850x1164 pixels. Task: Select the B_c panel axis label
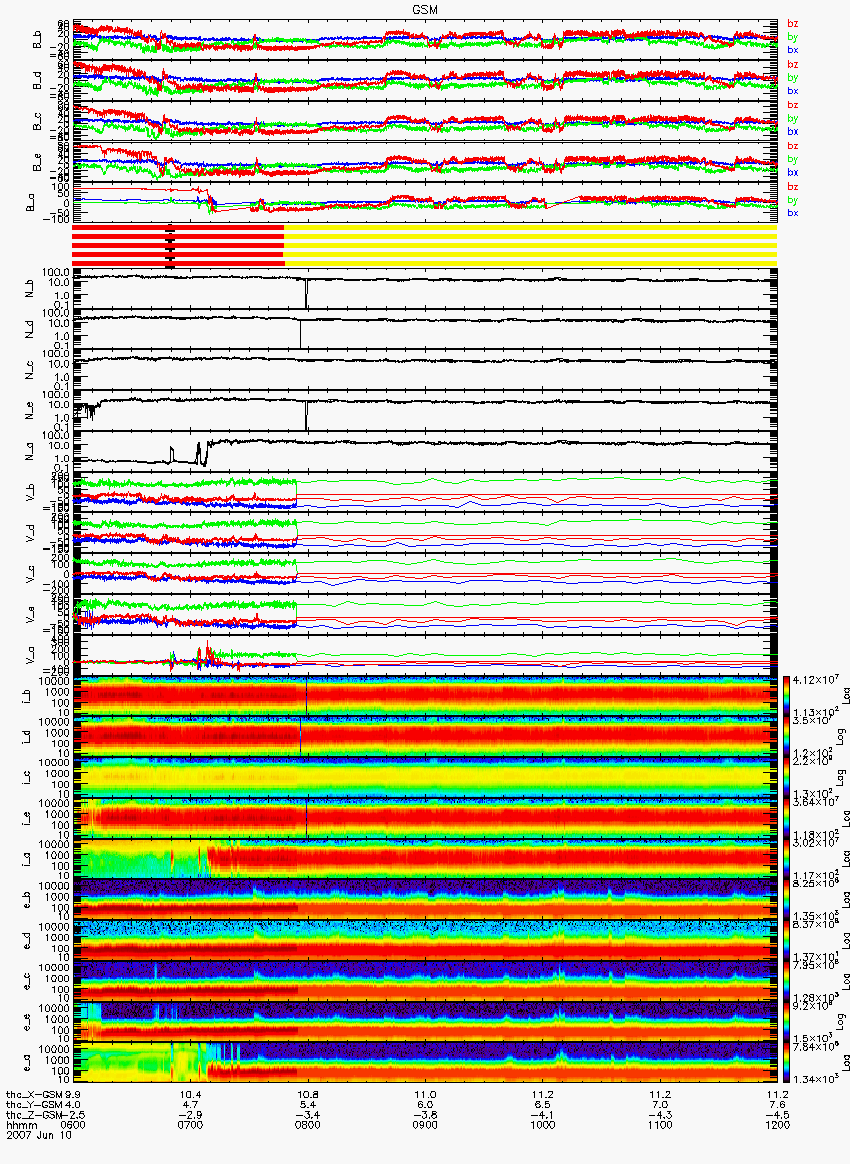click(x=36, y=122)
